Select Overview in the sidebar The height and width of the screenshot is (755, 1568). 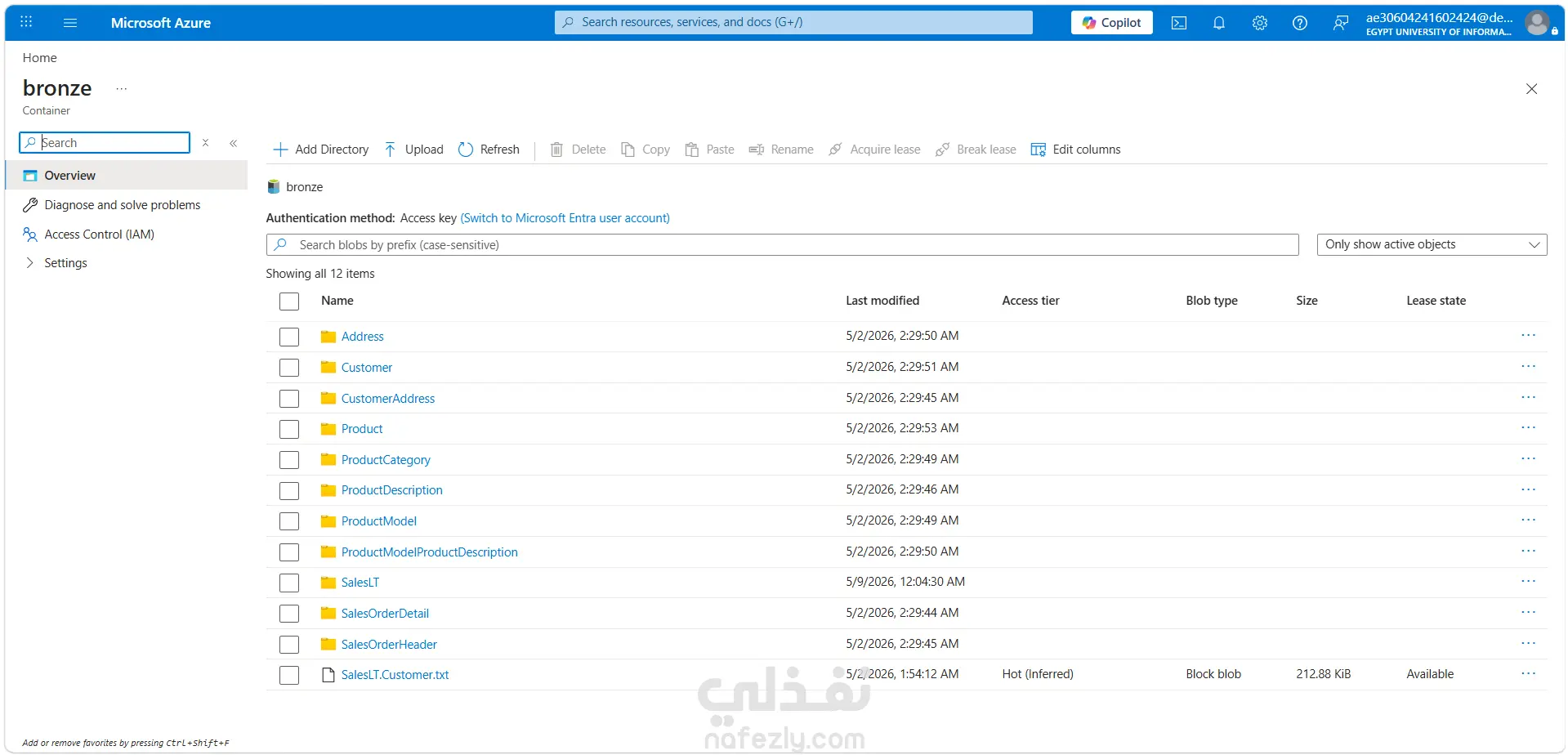127,176
